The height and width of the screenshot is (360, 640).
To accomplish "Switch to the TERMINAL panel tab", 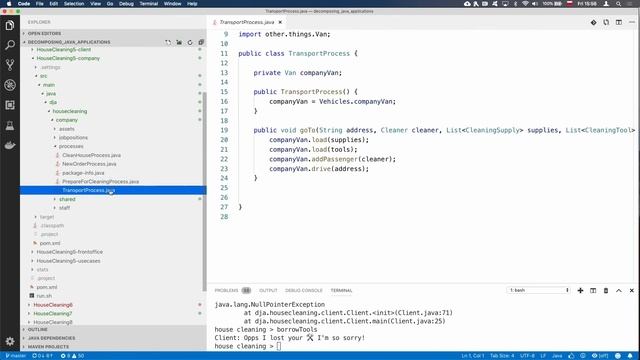I will click(341, 290).
